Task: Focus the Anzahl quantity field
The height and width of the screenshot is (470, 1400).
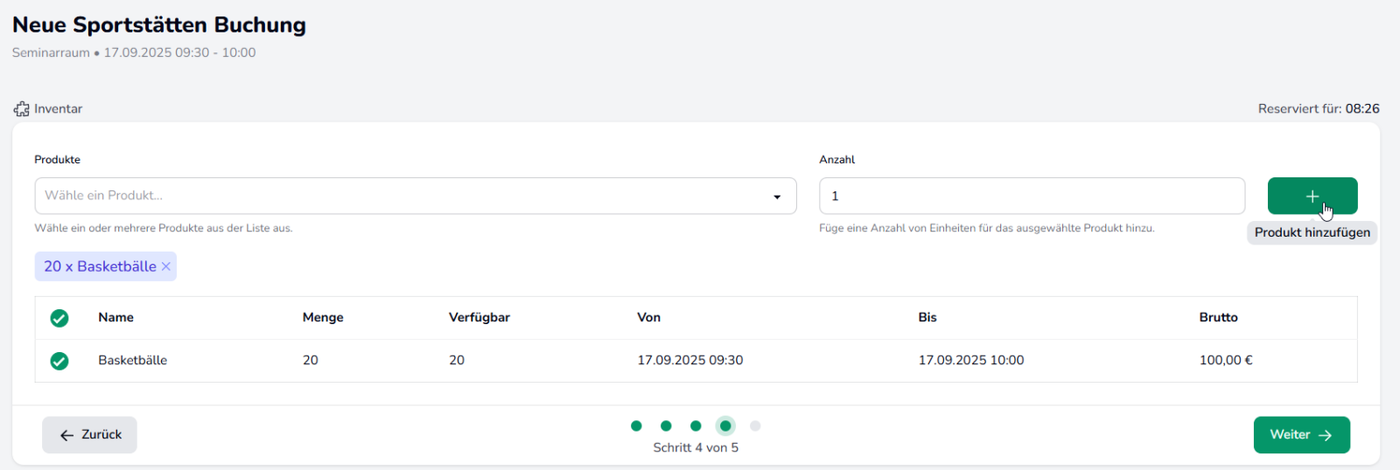Action: click(x=1032, y=196)
